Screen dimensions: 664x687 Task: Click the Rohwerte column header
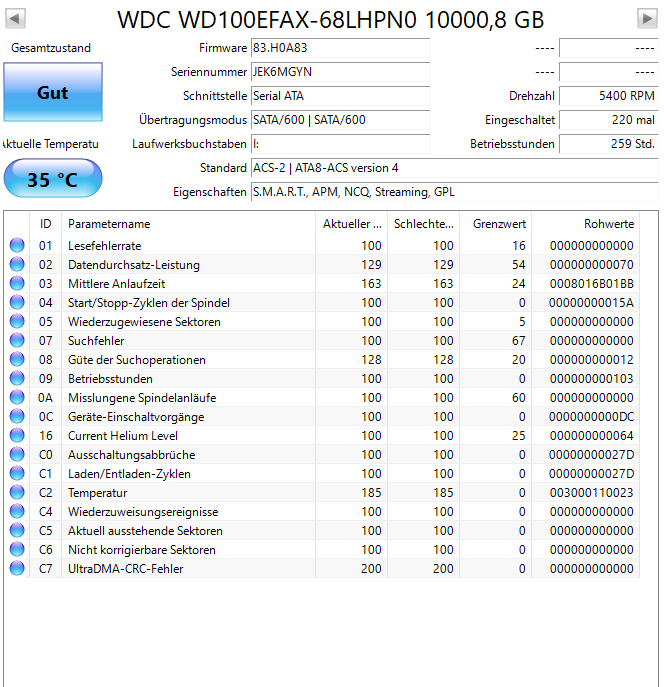tap(586, 224)
